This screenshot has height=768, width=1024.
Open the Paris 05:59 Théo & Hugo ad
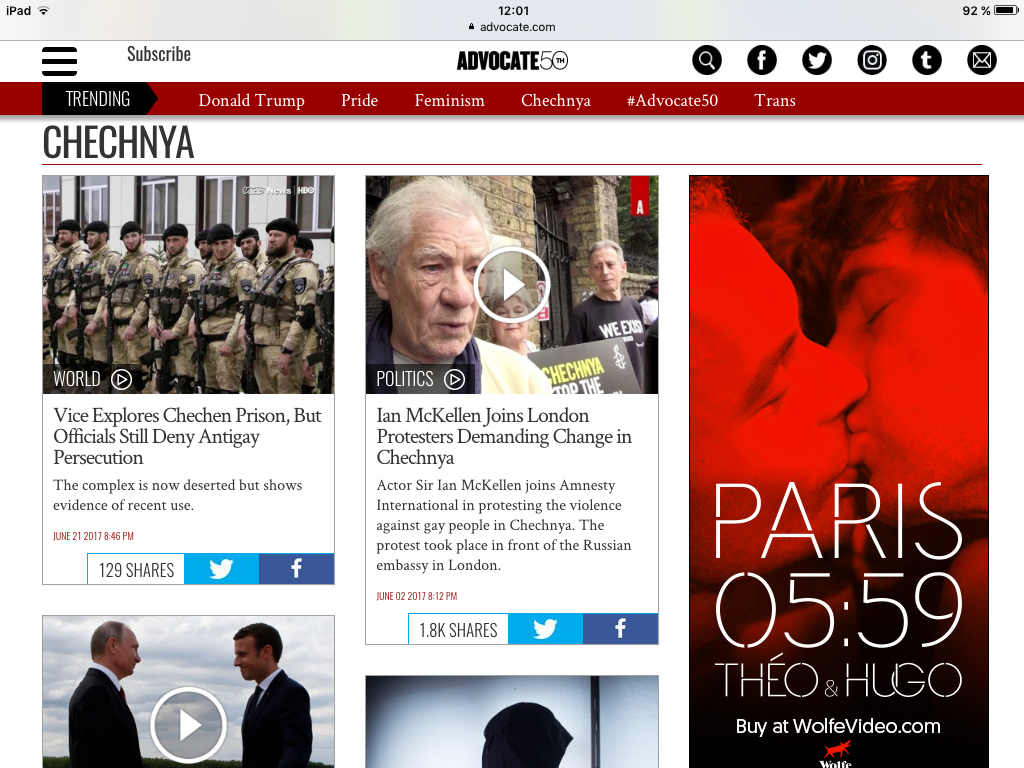839,472
